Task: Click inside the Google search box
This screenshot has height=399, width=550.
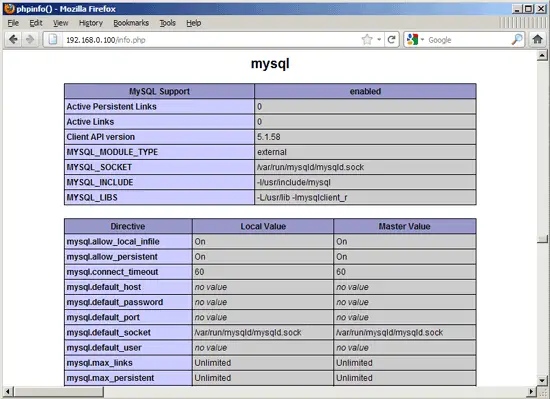Action: (x=468, y=40)
